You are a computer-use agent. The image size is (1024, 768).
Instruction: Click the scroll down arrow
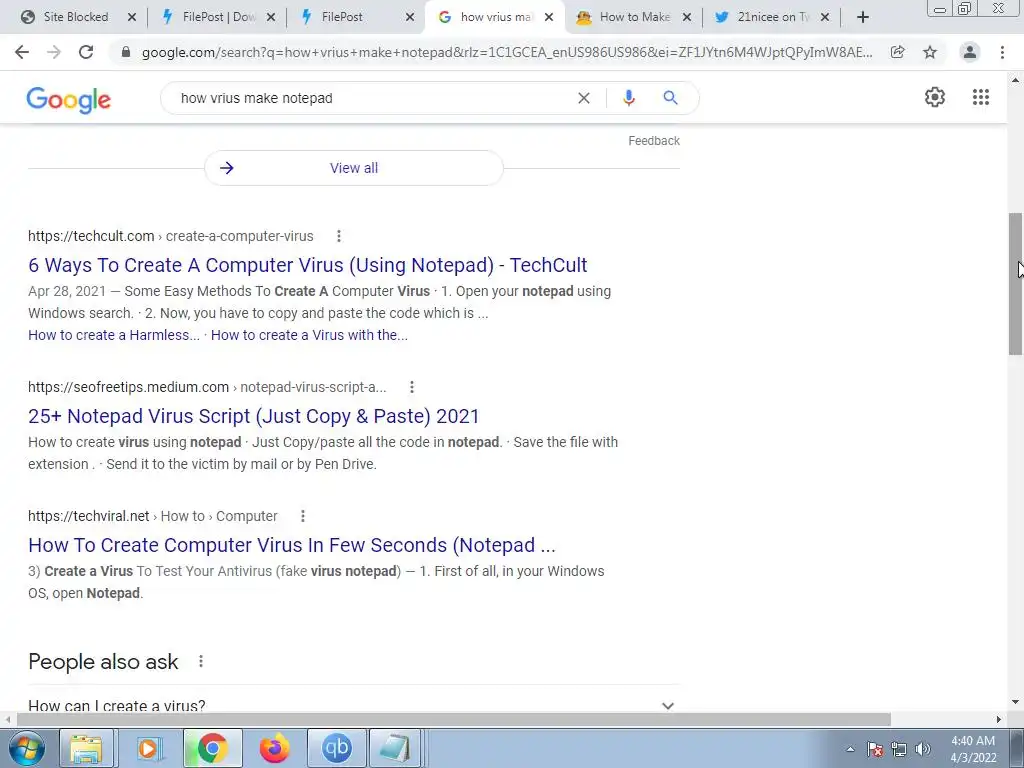1015,702
